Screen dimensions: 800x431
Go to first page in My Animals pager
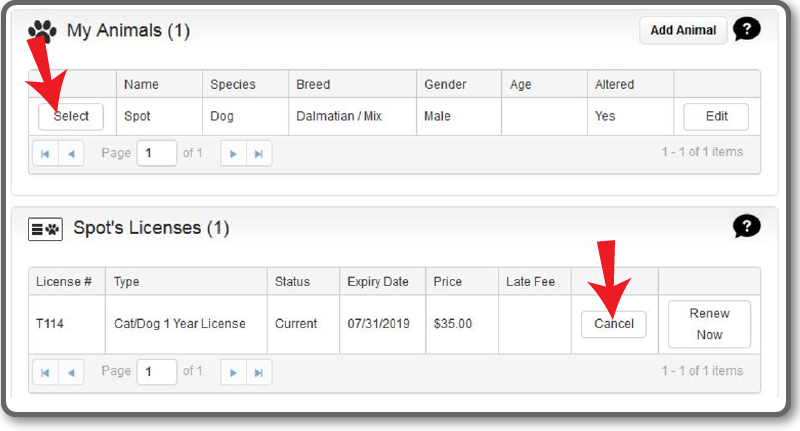click(45, 154)
